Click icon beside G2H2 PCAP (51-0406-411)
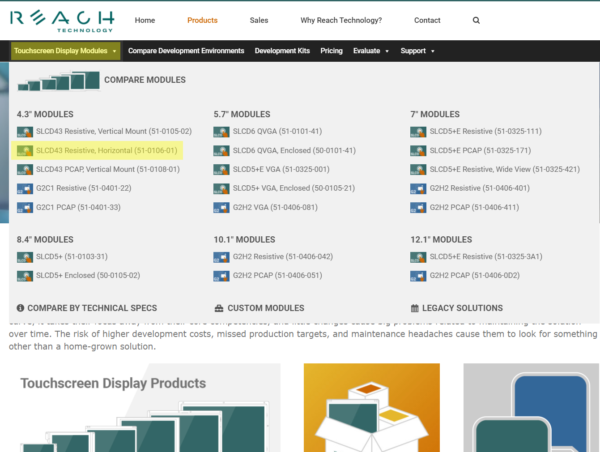600x452 pixels. click(x=418, y=207)
